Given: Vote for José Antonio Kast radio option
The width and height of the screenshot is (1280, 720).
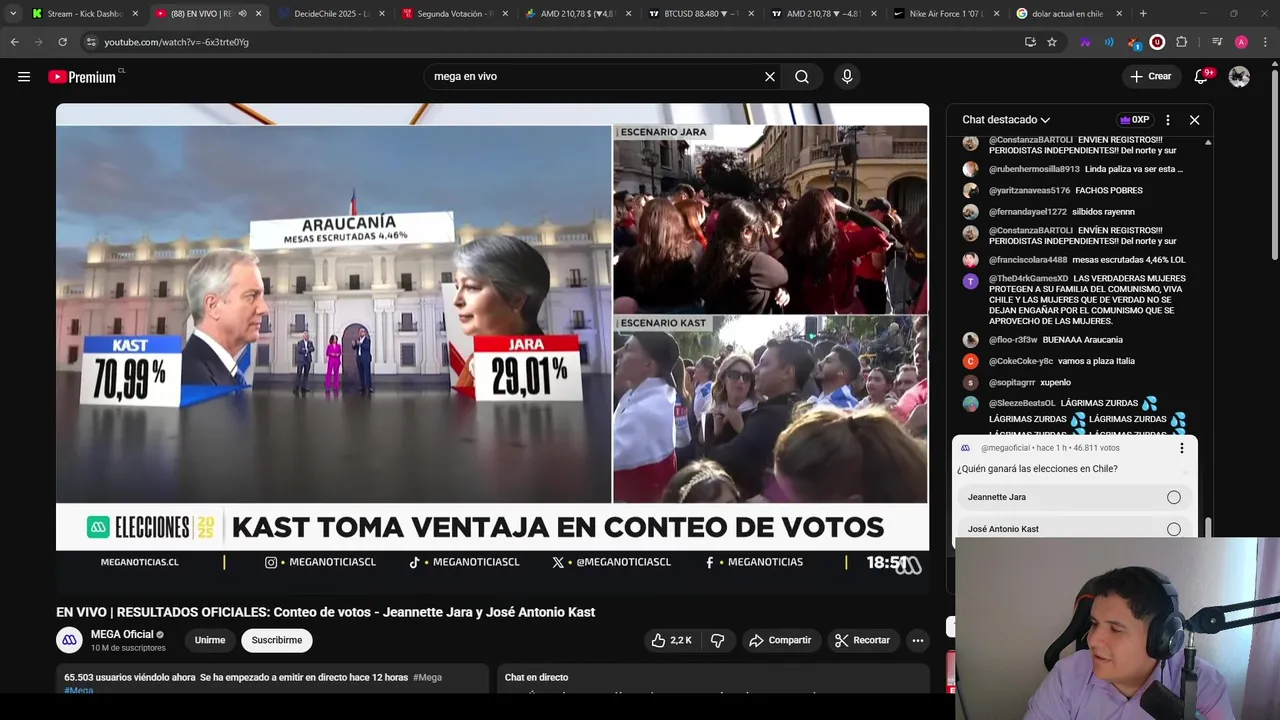Looking at the screenshot, I should click(1174, 529).
